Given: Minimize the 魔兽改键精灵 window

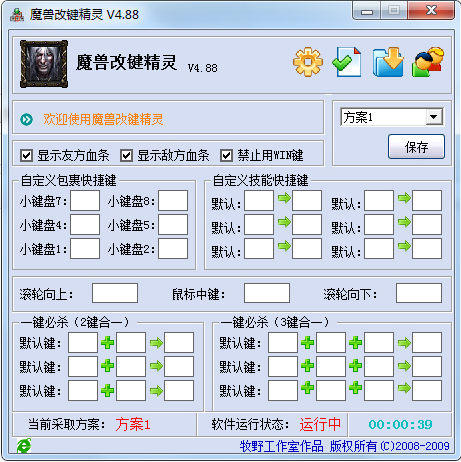Looking at the screenshot, I should point(367,11).
